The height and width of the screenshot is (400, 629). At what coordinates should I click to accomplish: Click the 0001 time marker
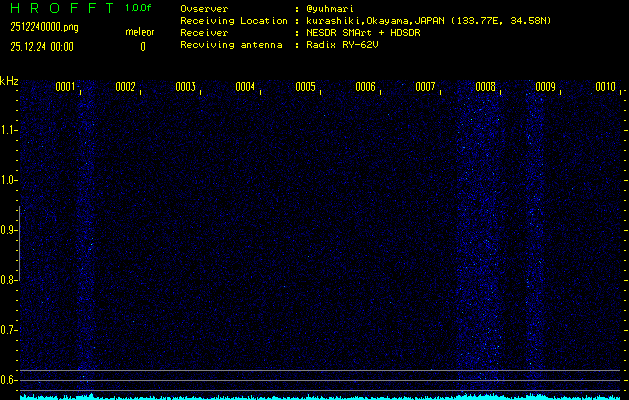point(66,87)
